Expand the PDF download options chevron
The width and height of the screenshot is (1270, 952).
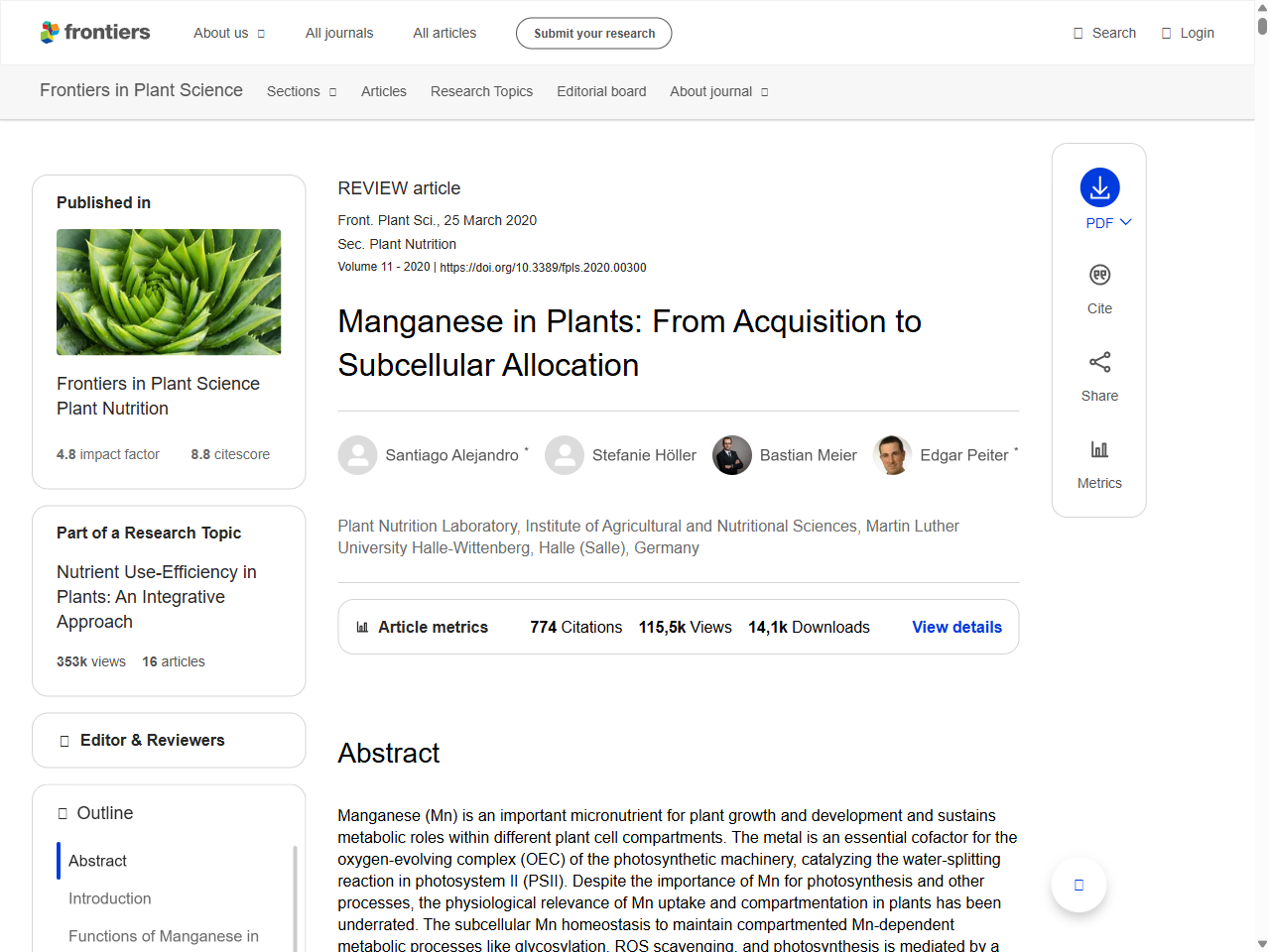[1125, 222]
